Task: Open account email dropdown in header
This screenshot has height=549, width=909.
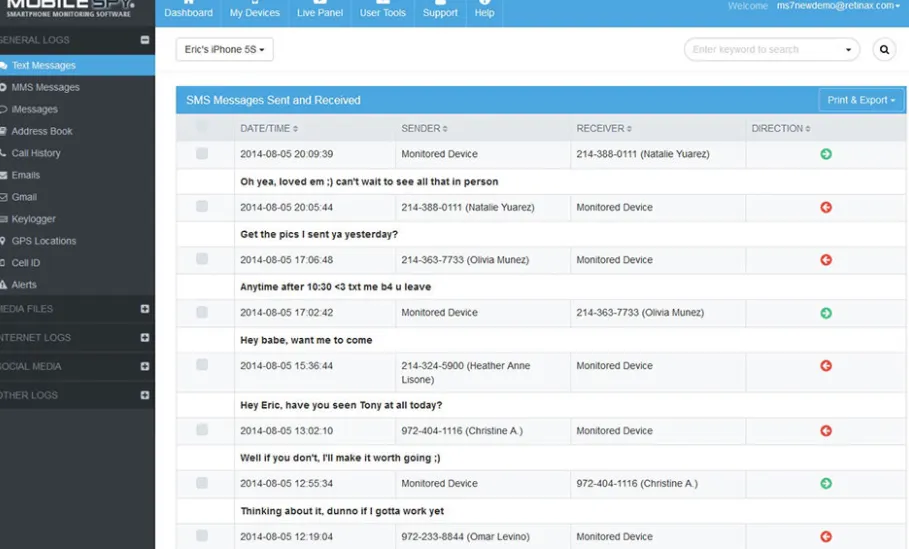Action: (x=838, y=6)
